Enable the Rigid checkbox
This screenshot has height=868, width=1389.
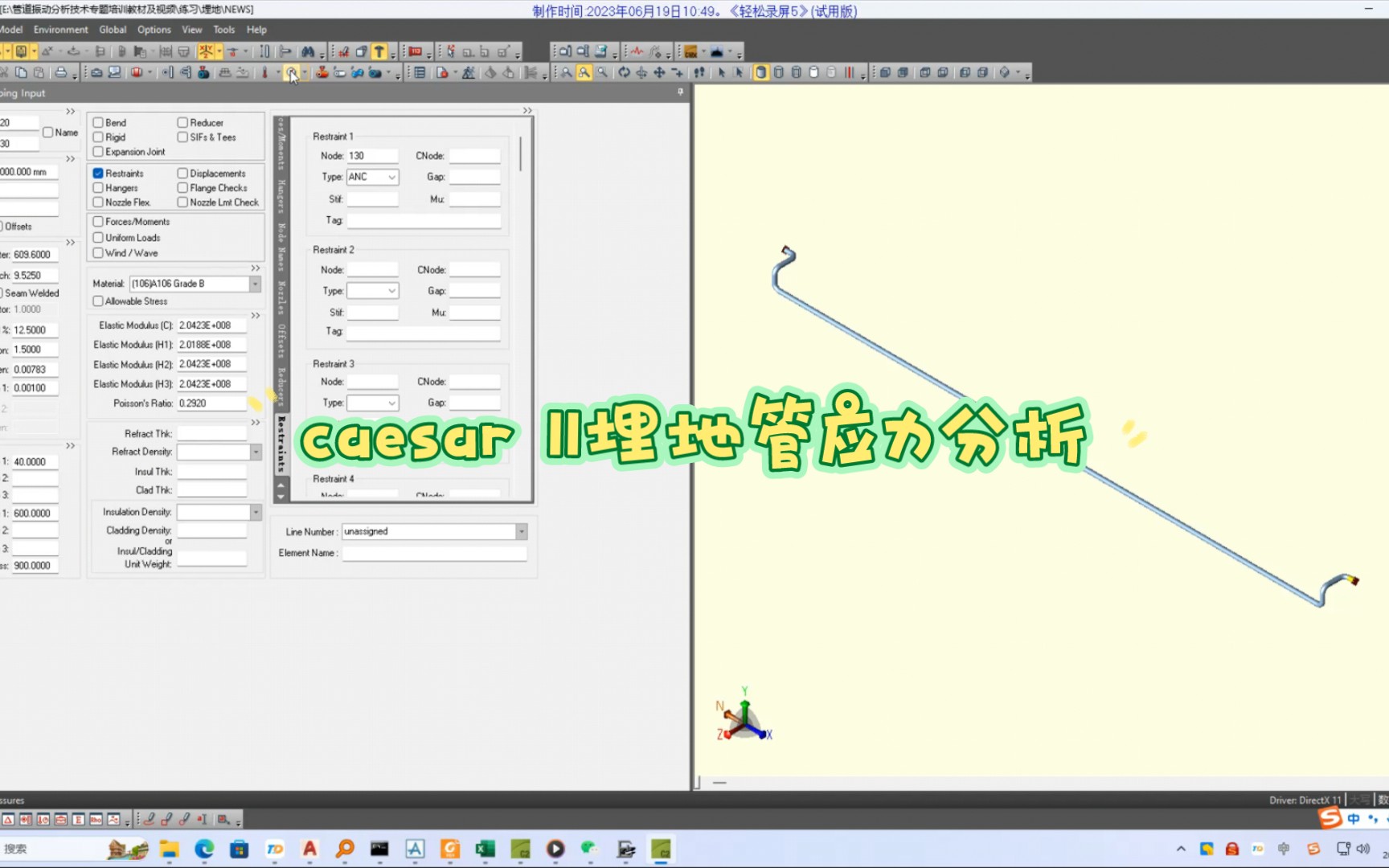(x=98, y=137)
